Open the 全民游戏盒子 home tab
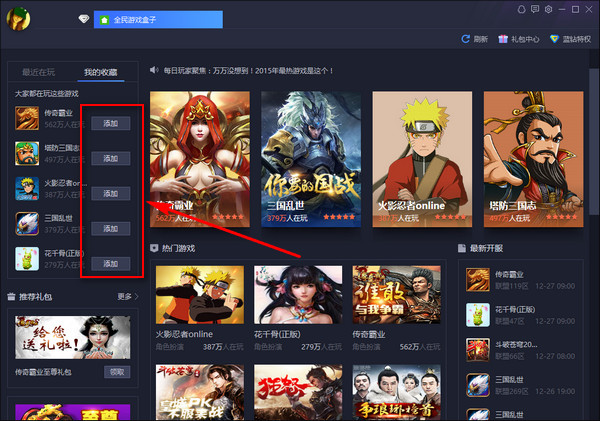Image resolution: width=600 pixels, height=421 pixels. (158, 20)
